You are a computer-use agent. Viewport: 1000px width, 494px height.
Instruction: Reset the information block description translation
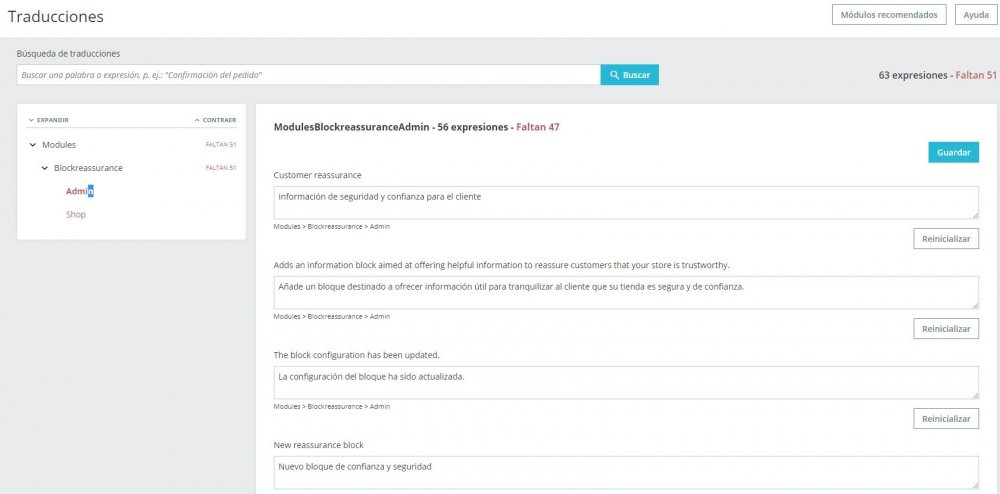point(946,328)
